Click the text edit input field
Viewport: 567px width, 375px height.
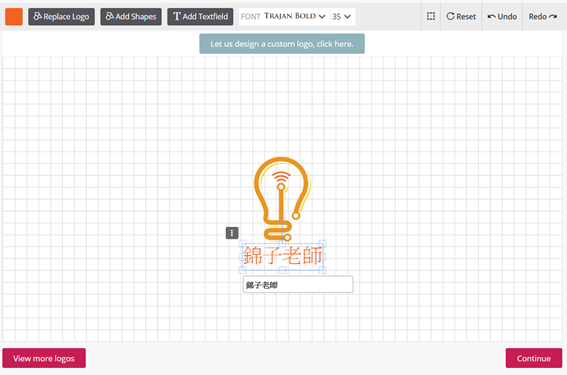[x=298, y=285]
